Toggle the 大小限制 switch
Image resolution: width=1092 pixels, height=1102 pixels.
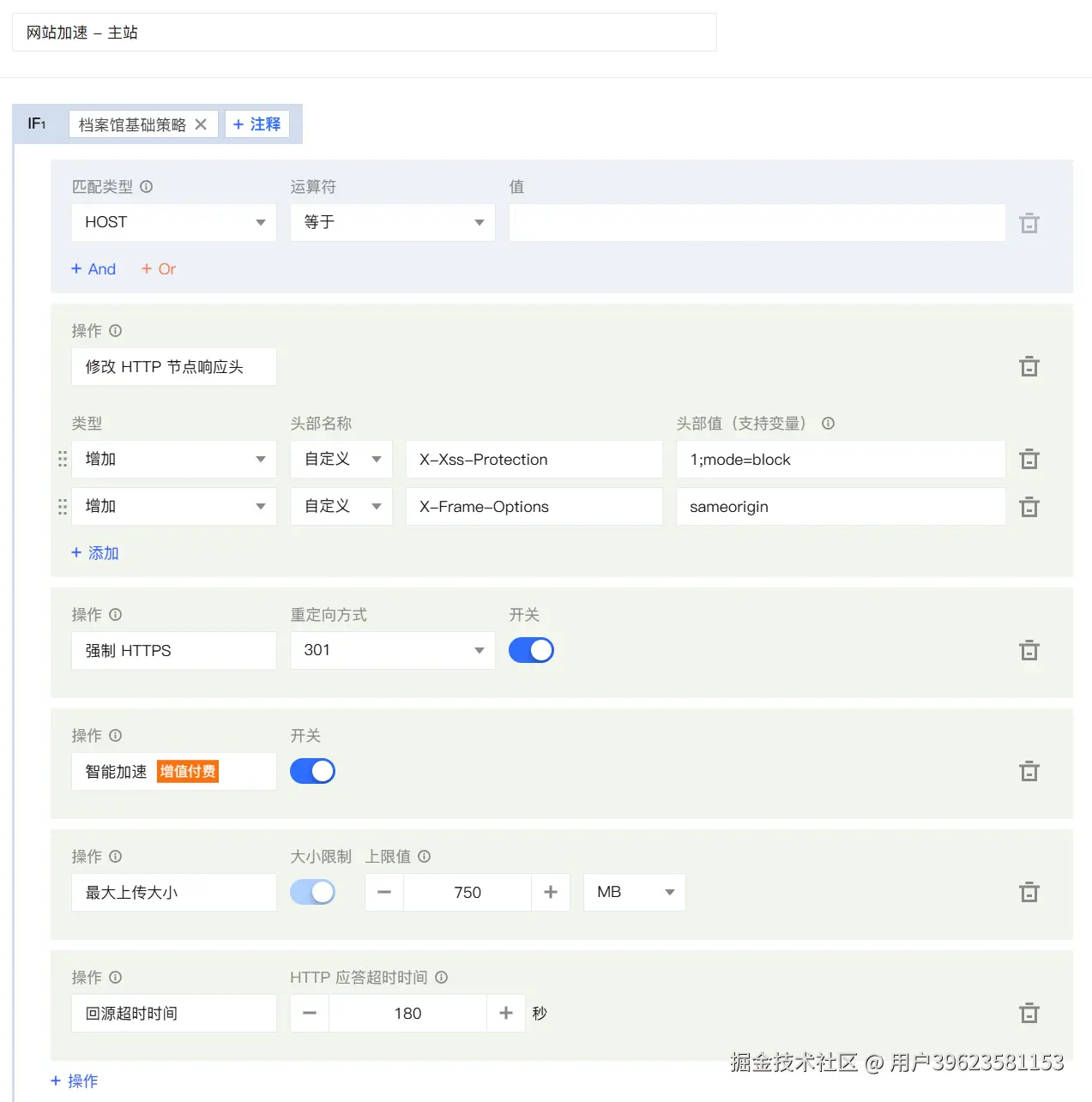(312, 892)
